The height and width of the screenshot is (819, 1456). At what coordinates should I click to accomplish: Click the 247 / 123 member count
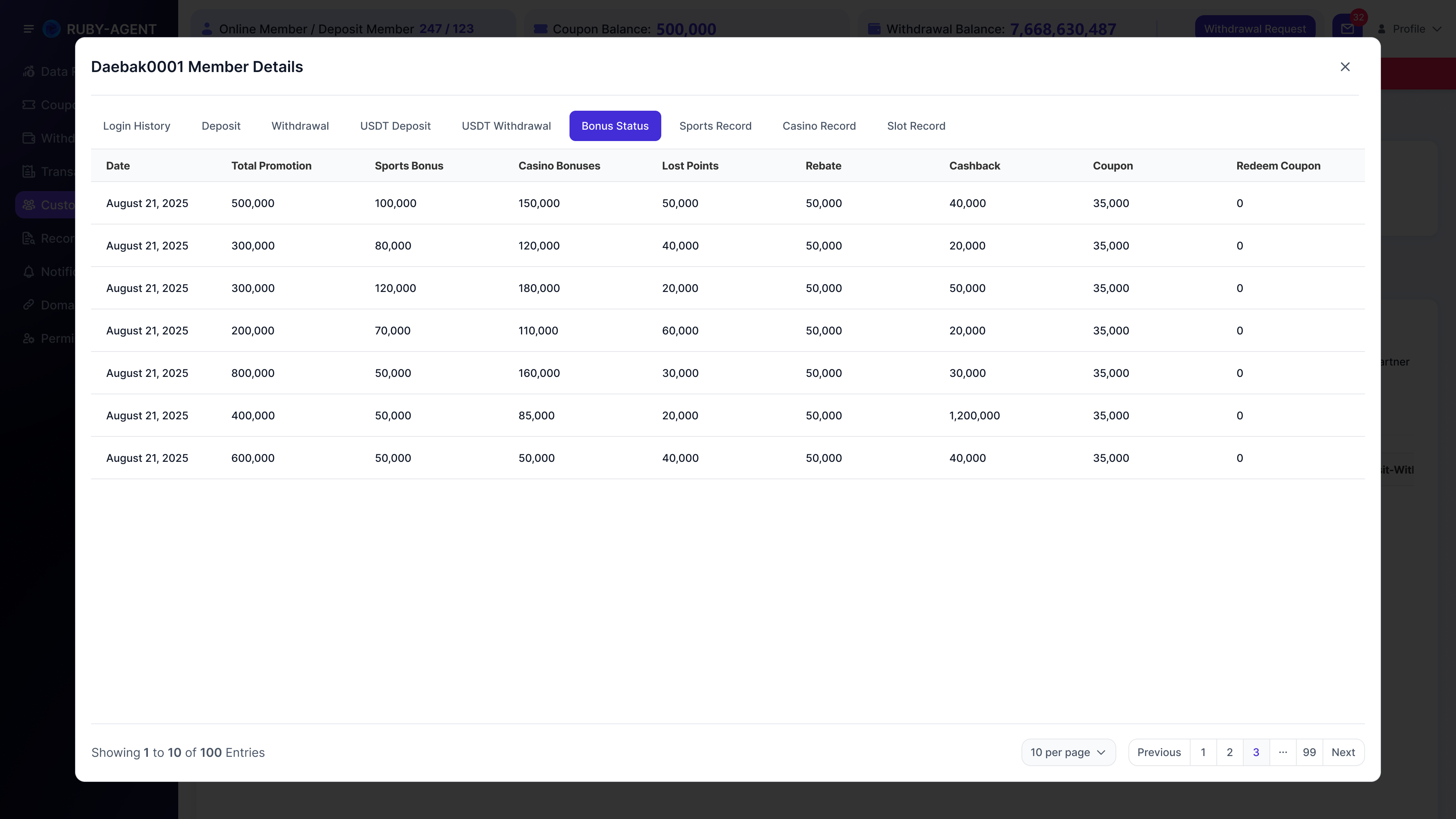click(x=447, y=29)
